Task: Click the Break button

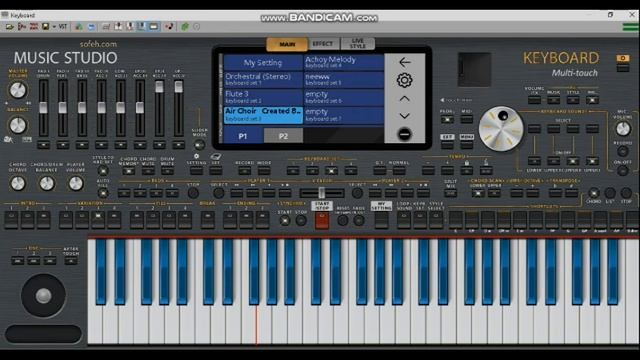Action: coord(207,220)
